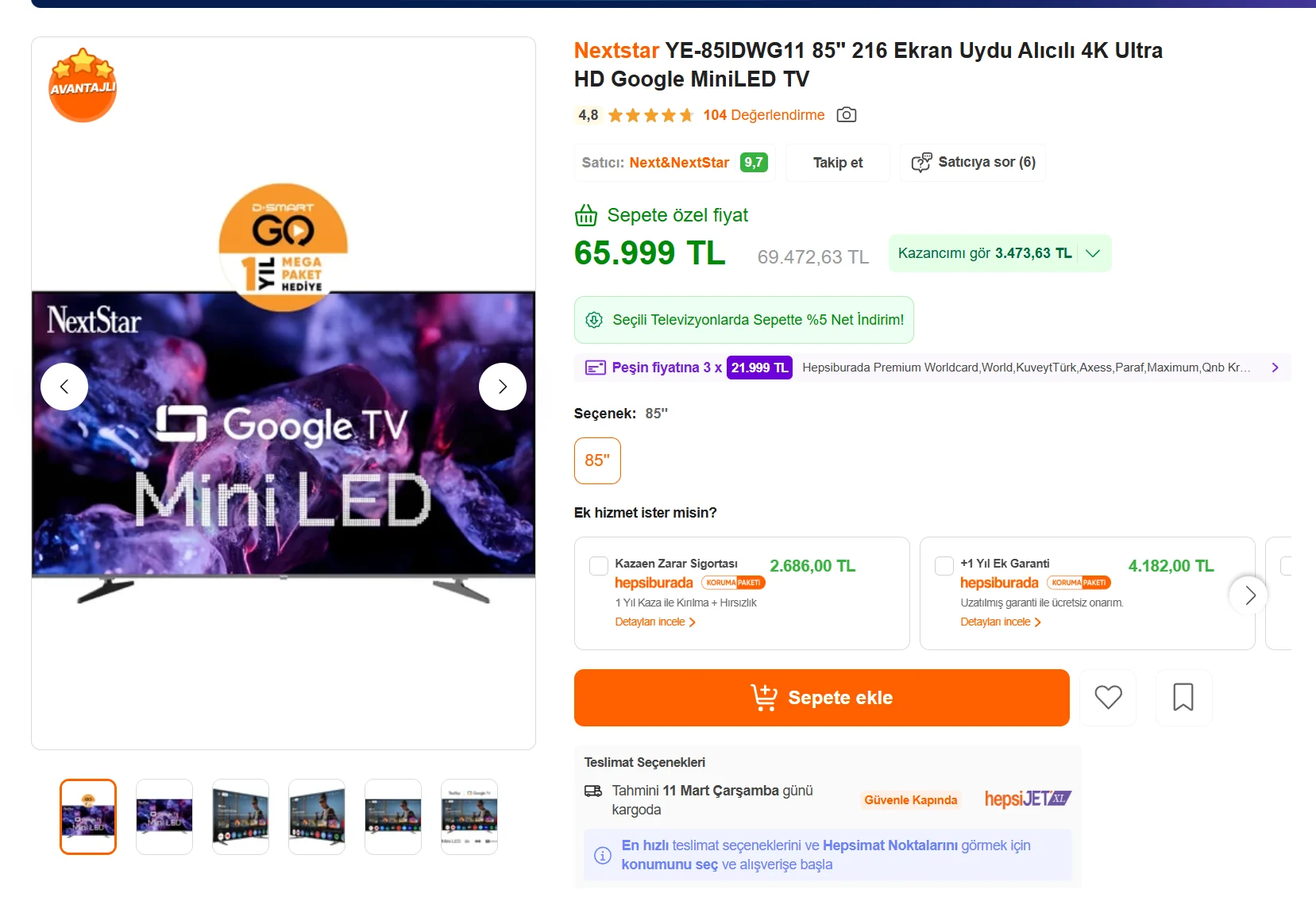Viewport: 1316px width, 901px height.
Task: Open Detayları incele for extended warranty
Action: (1000, 622)
